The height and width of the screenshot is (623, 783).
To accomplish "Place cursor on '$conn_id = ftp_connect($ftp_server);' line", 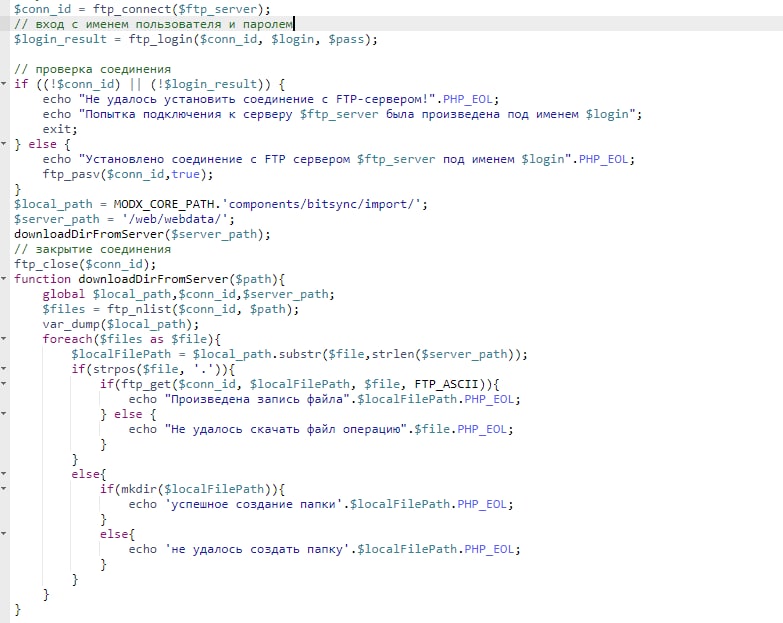I will click(x=142, y=9).
